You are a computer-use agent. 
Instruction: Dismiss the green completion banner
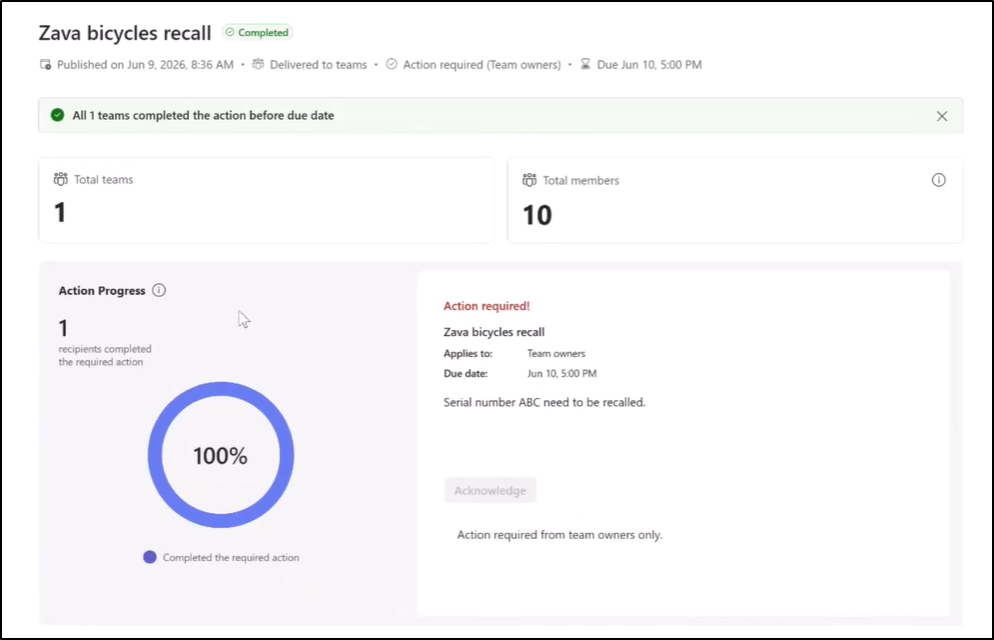941,116
